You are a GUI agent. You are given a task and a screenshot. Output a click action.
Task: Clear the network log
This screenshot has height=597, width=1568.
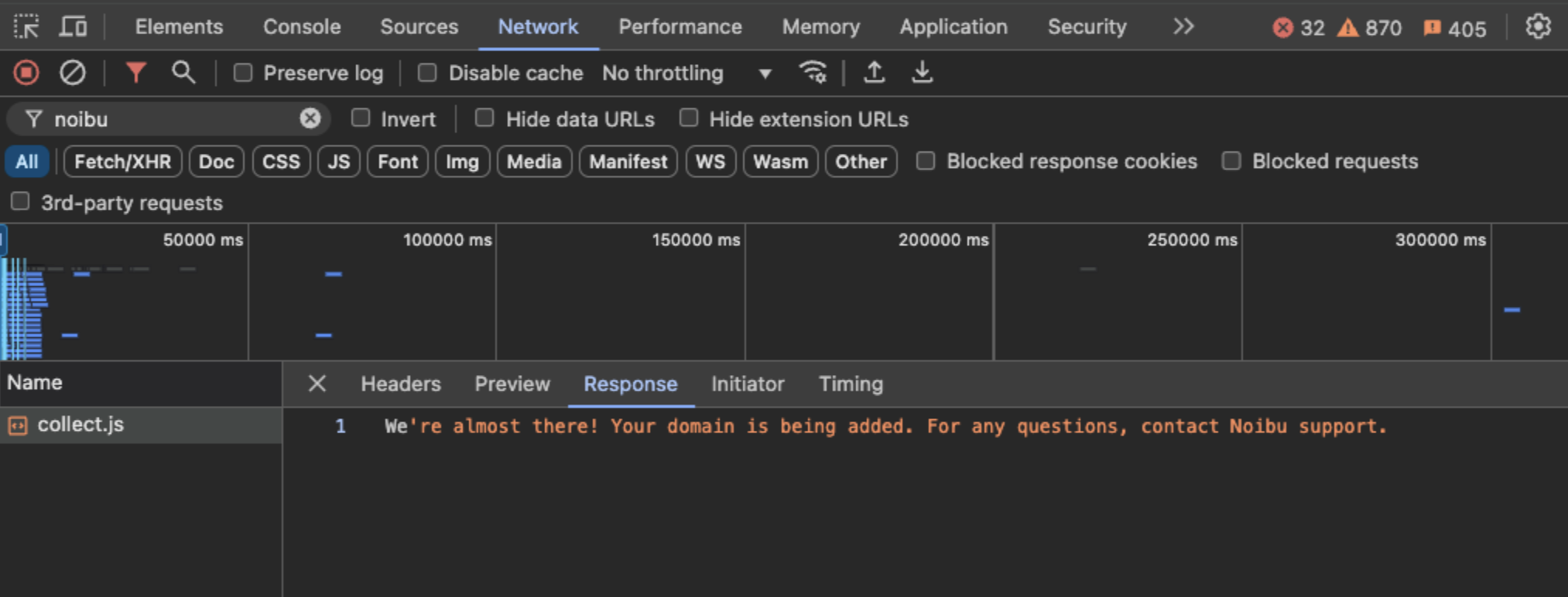(73, 73)
